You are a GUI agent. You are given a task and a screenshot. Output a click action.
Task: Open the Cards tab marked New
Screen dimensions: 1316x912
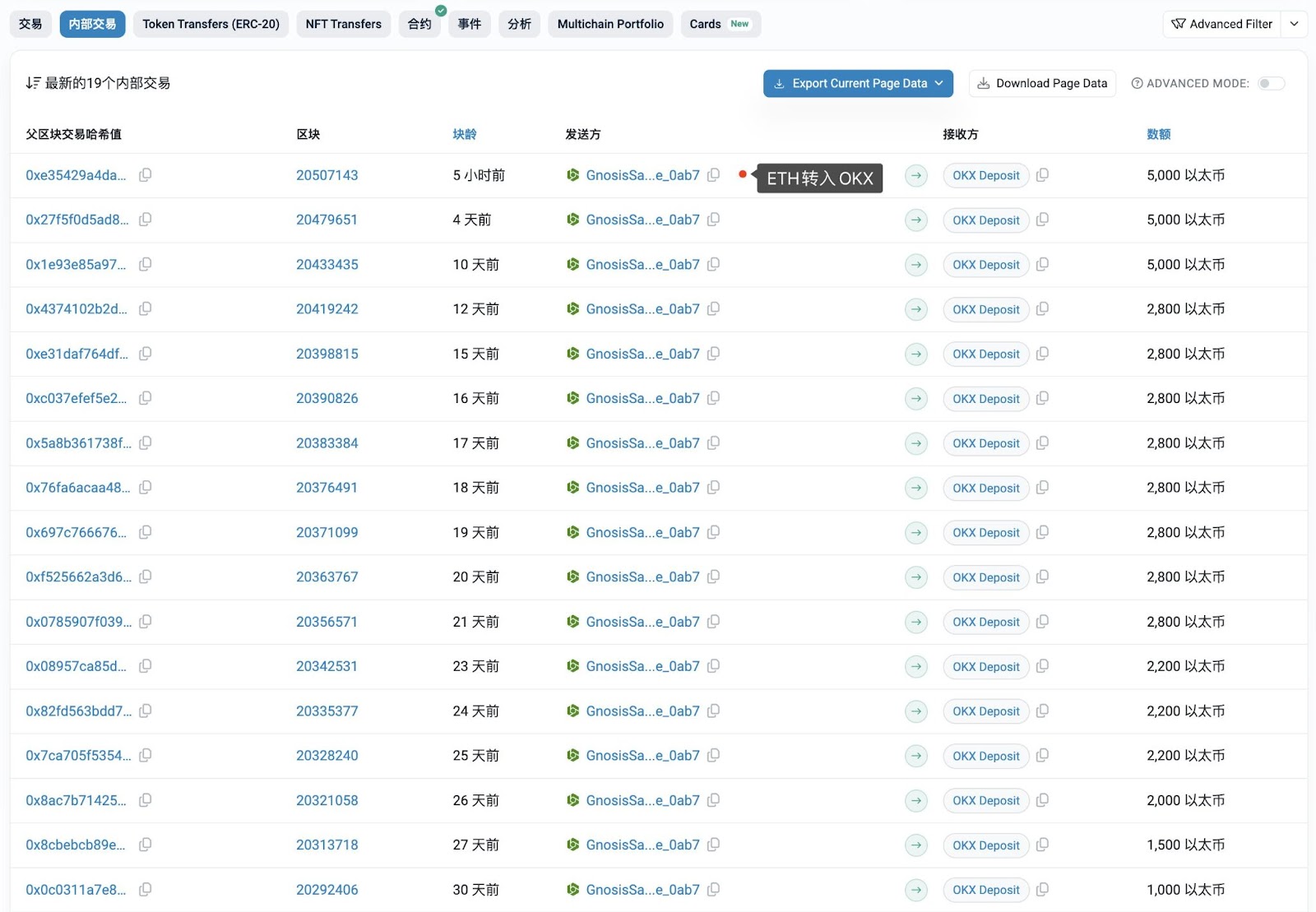pyautogui.click(x=721, y=24)
